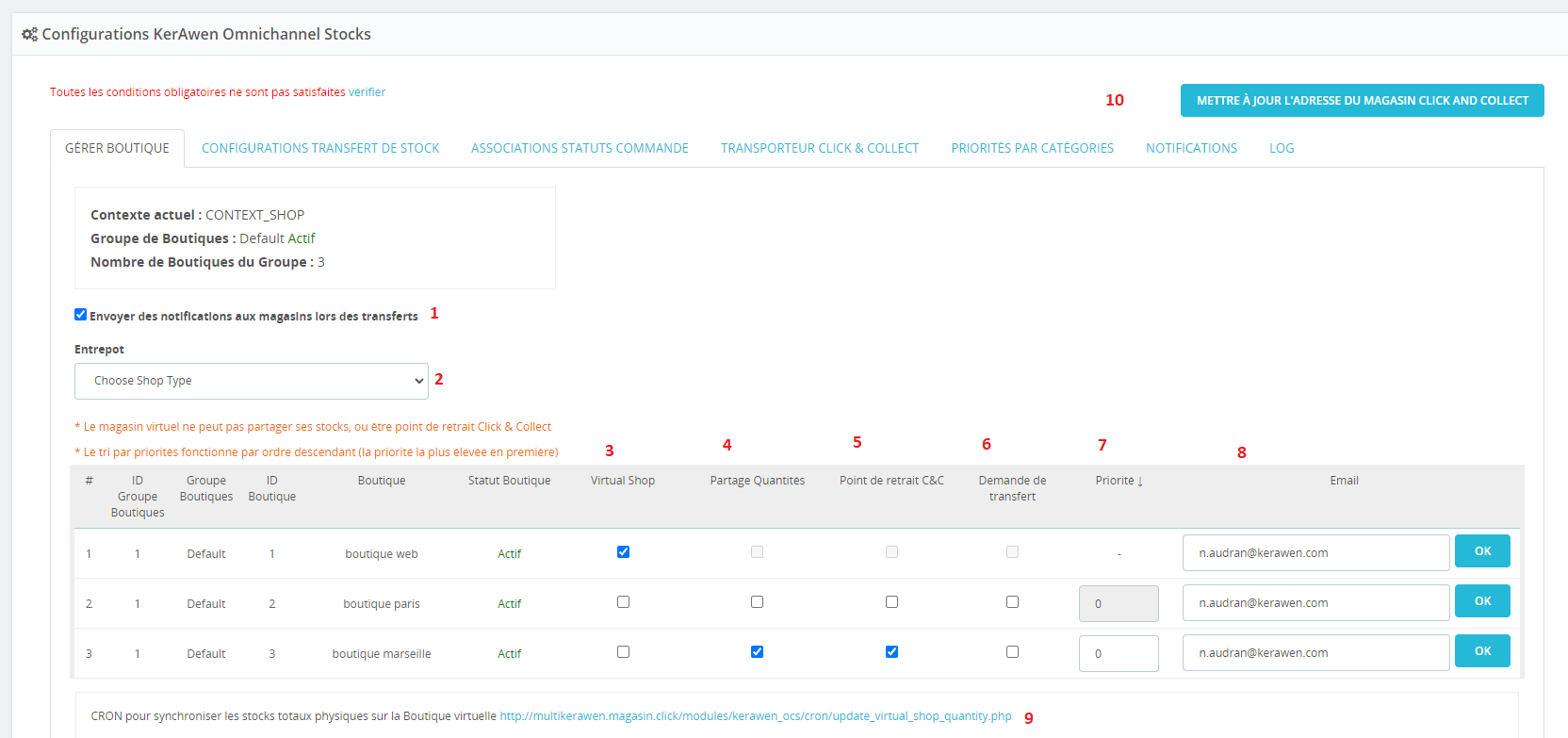Click the Demande de transfert column header

coord(1012,488)
